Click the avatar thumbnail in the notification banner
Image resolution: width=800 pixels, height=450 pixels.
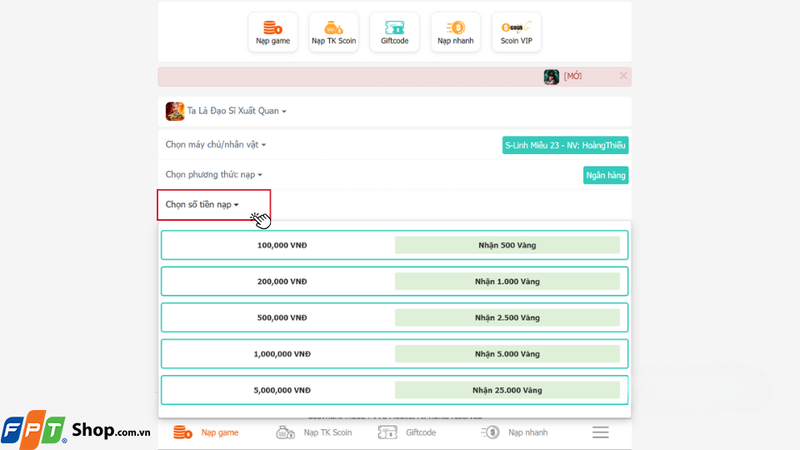pyautogui.click(x=551, y=77)
